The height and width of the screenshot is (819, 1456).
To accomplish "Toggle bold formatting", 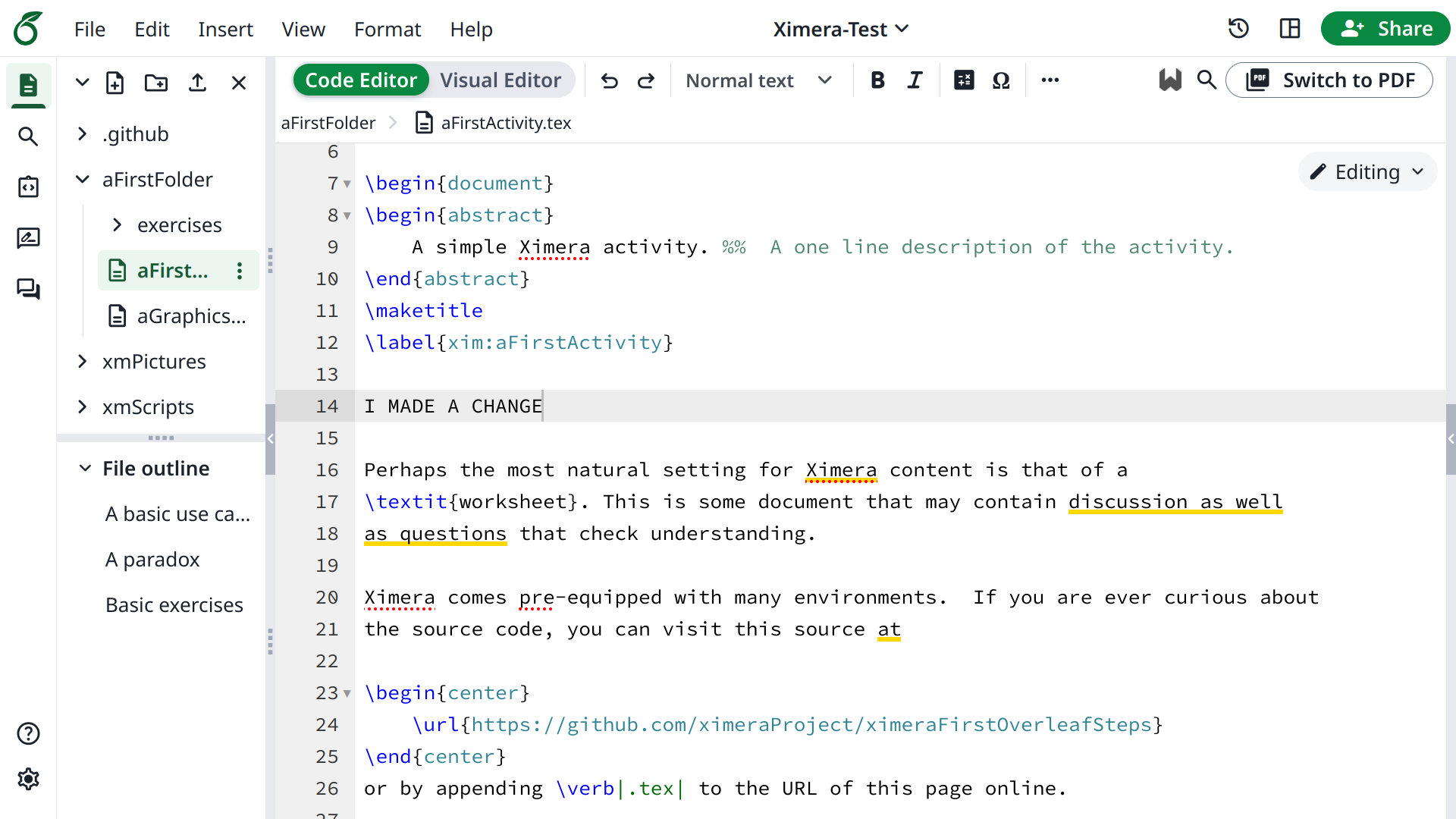I will (x=877, y=80).
